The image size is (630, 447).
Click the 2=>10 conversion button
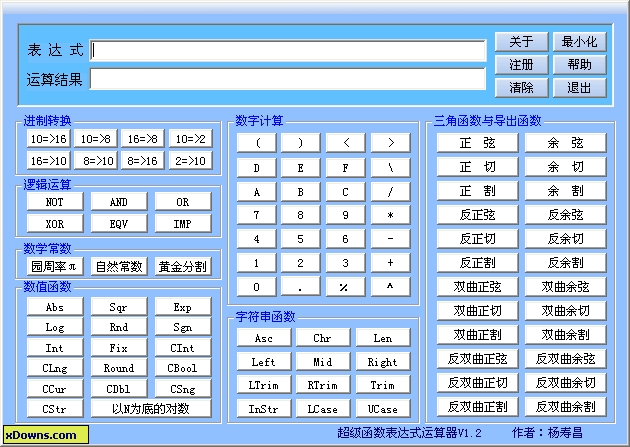click(x=190, y=161)
